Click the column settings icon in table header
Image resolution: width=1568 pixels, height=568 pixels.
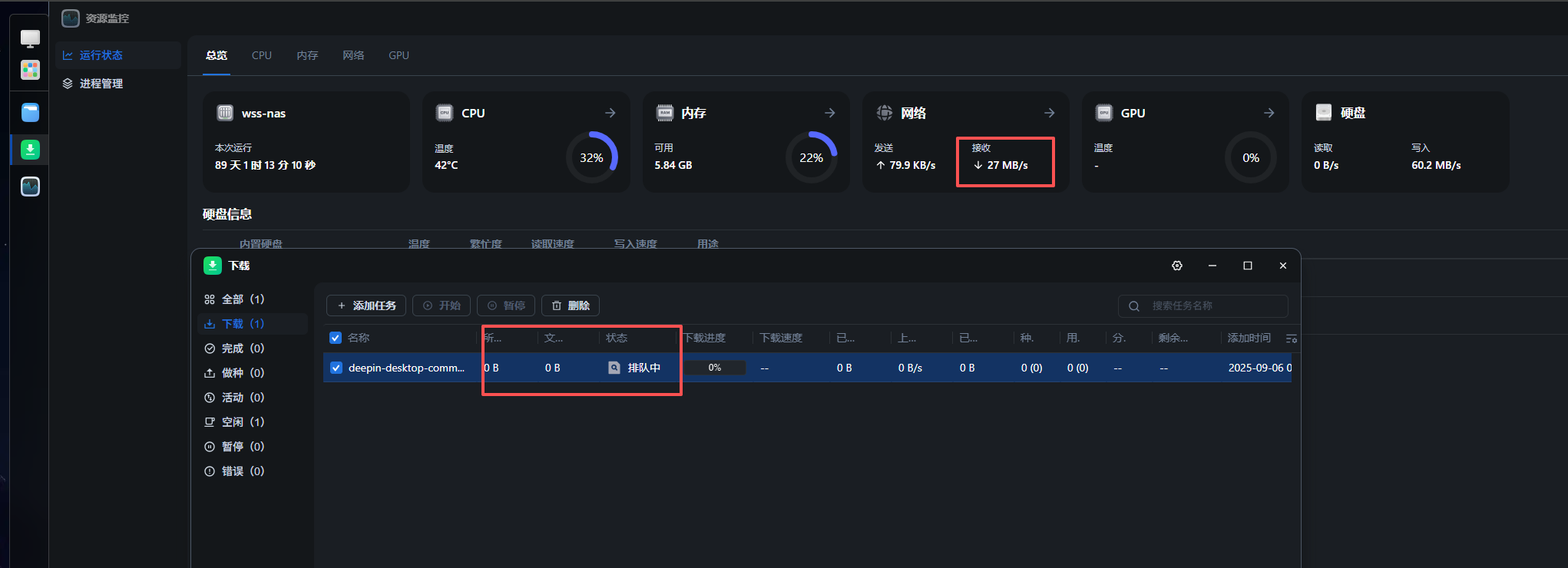click(x=1291, y=338)
